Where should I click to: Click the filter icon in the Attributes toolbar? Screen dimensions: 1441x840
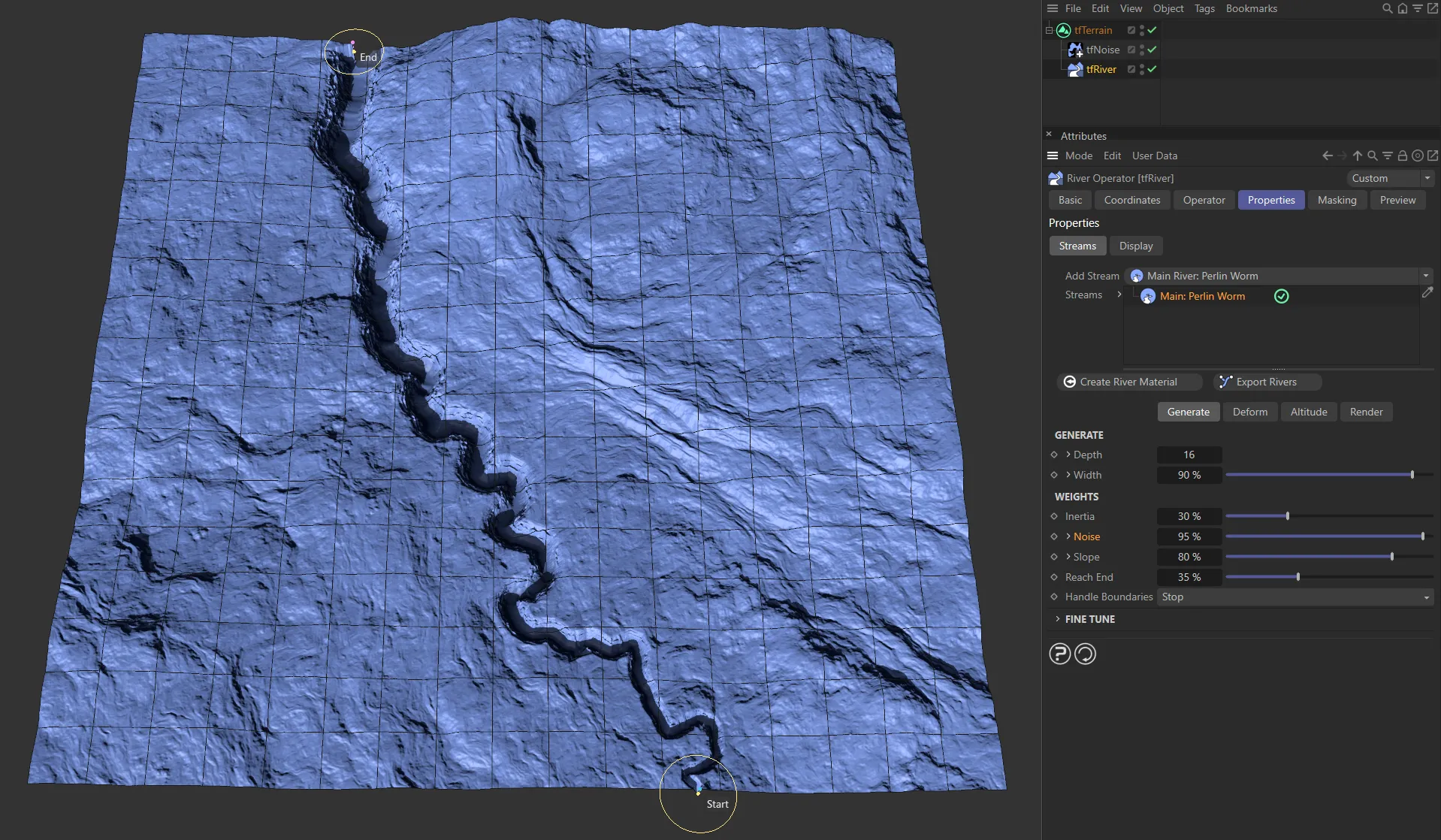[1387, 156]
